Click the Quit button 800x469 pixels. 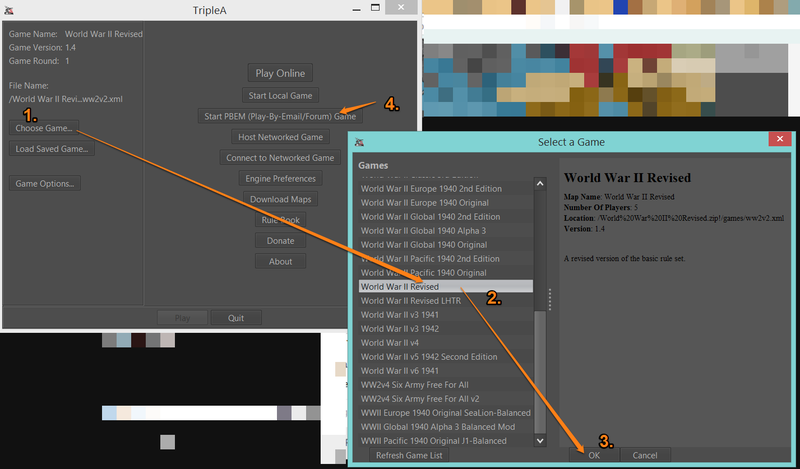236,317
